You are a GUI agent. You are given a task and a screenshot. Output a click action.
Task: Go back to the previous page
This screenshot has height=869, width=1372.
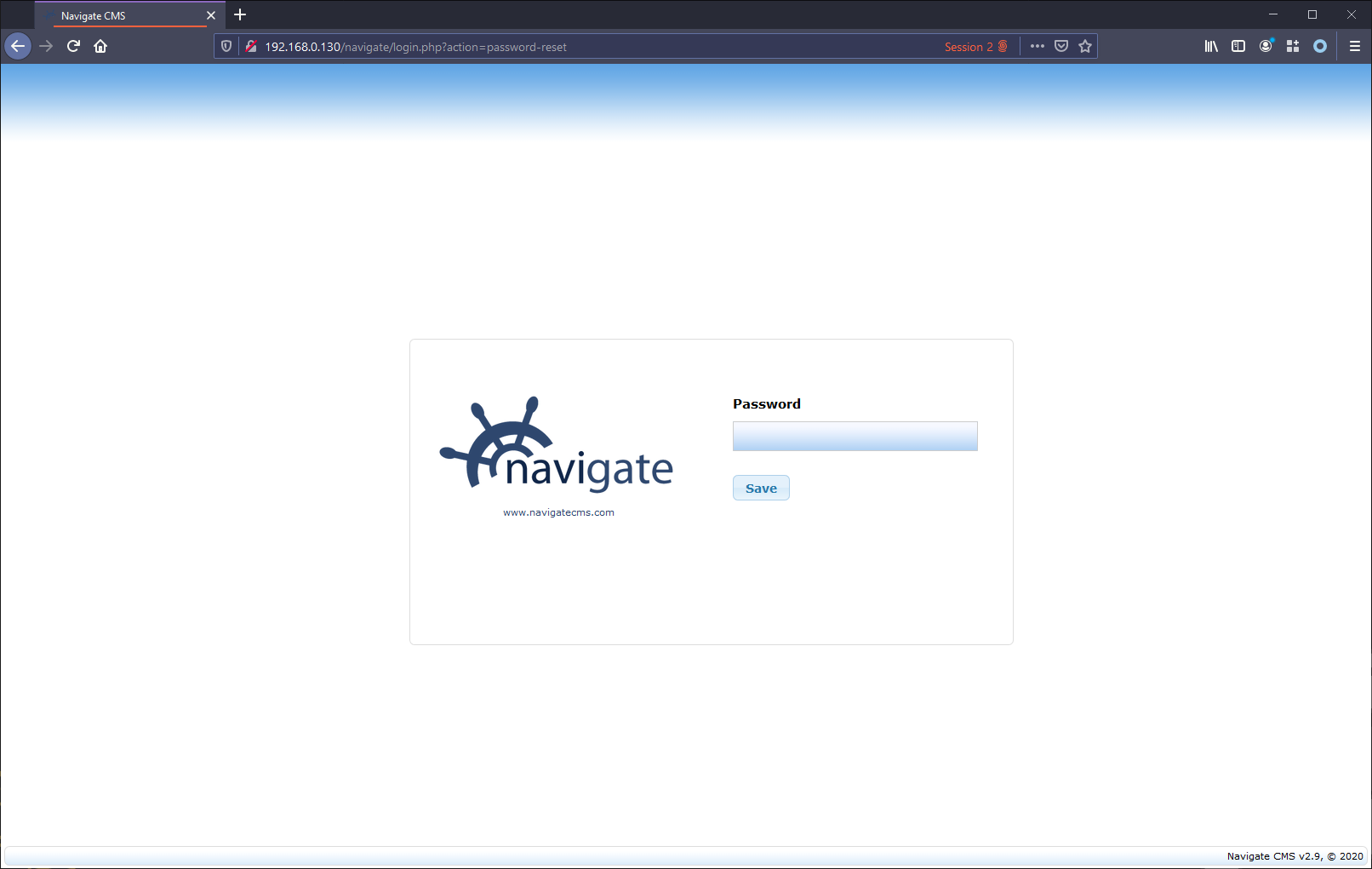pyautogui.click(x=18, y=46)
